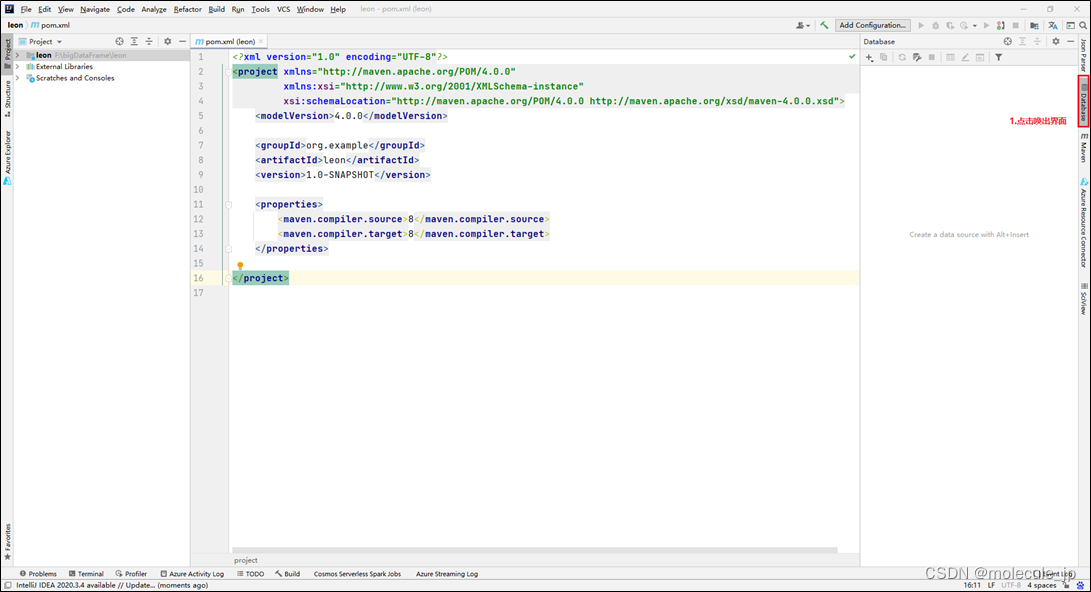This screenshot has height=592, width=1091.
Task: Click the leon breadcrumb in navigation bar
Action: pos(15,25)
